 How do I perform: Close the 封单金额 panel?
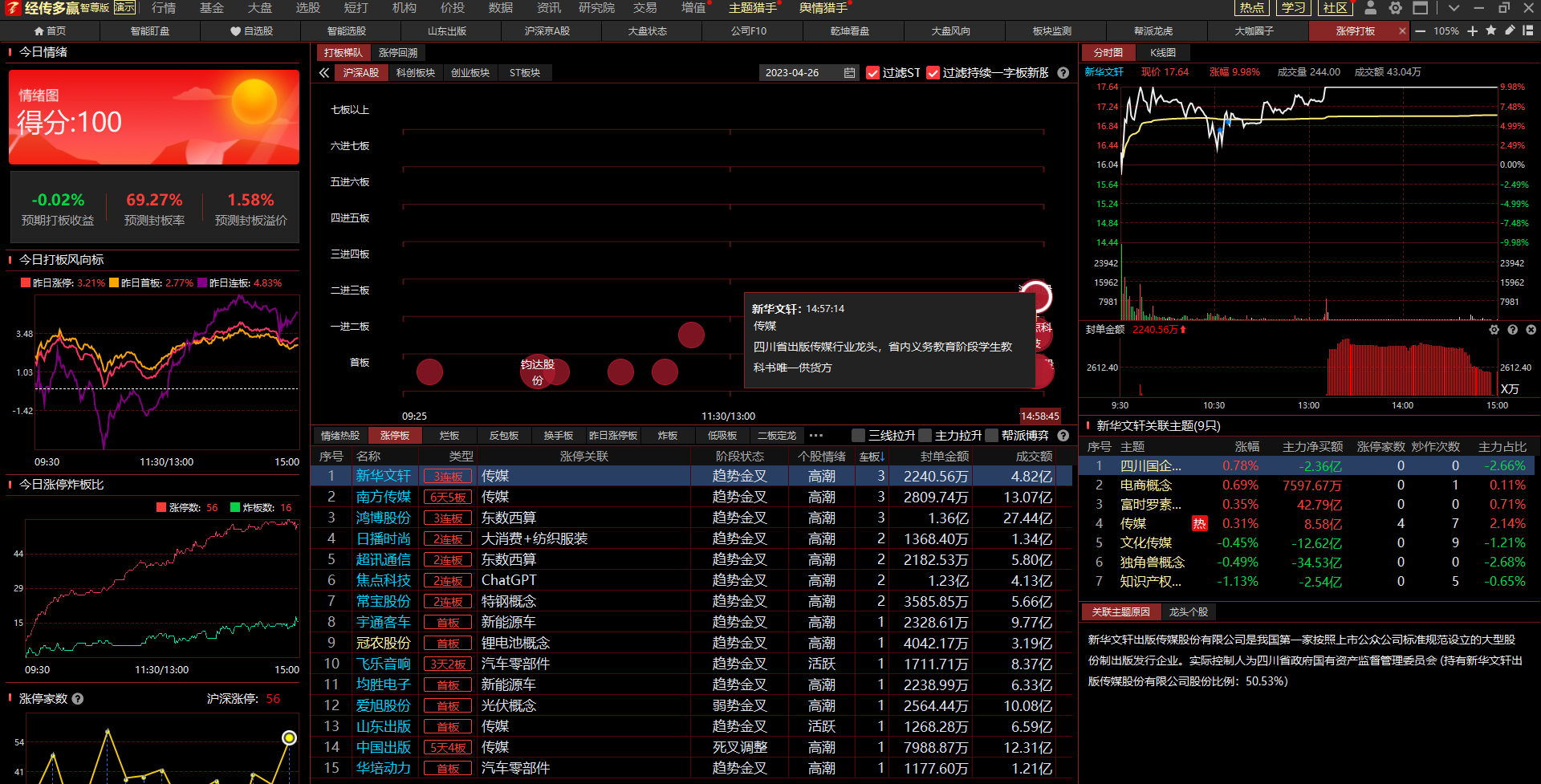(1531, 330)
